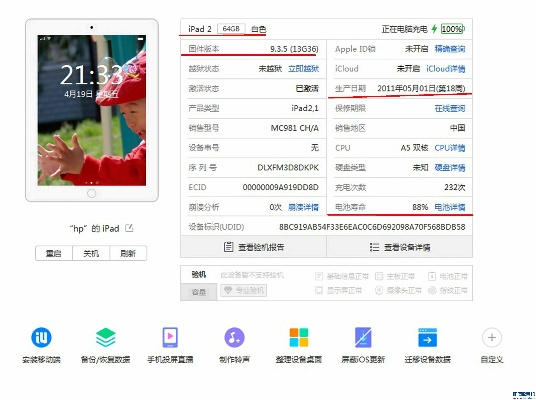The width and height of the screenshot is (536, 400).
Task: Select sales model MC981 CH/A
Action: coord(295,128)
